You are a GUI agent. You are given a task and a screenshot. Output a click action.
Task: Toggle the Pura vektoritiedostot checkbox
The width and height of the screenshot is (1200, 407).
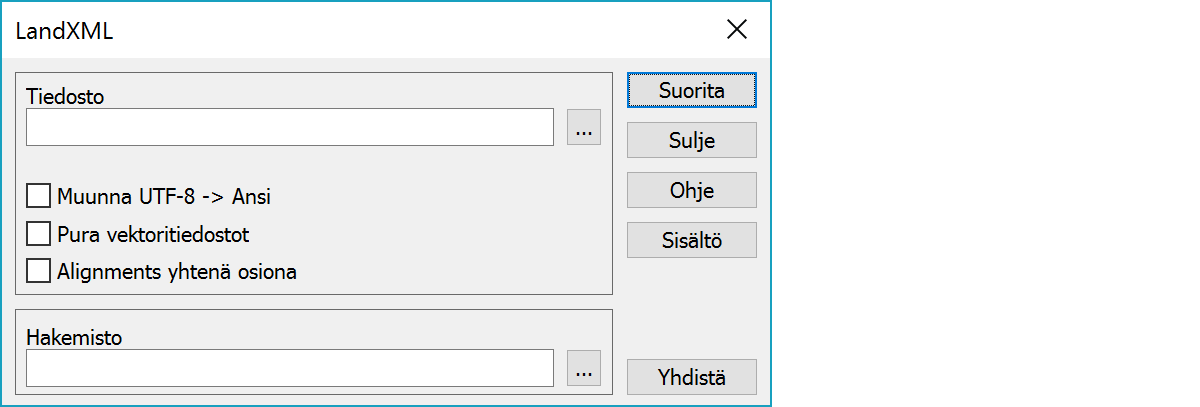coord(38,235)
